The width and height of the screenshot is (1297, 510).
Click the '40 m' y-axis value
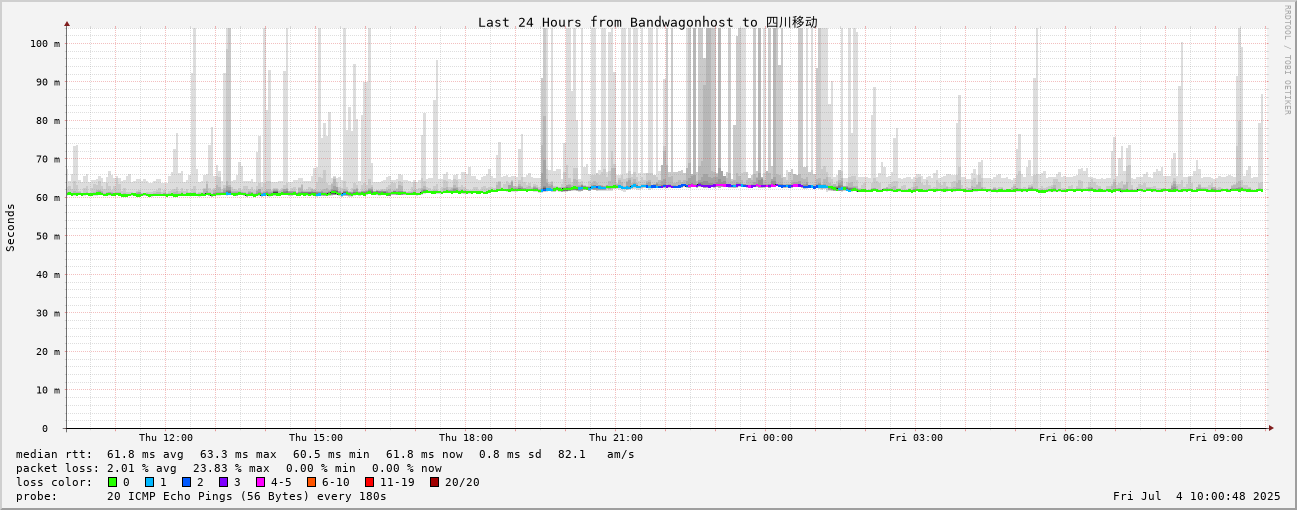[48, 275]
